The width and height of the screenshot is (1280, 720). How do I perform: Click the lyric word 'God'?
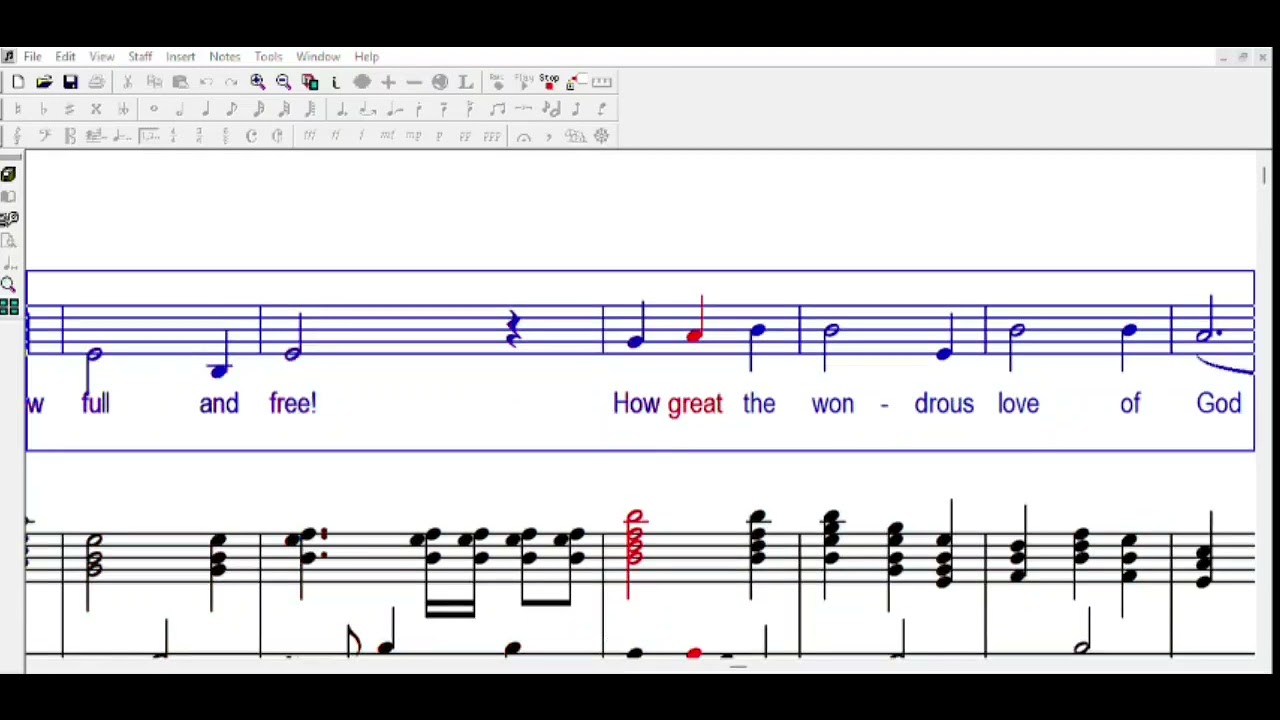(1218, 404)
